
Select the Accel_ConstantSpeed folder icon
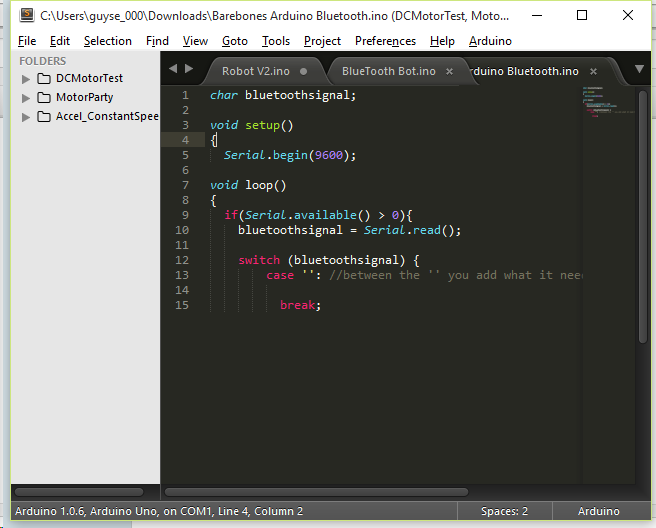tap(44, 116)
